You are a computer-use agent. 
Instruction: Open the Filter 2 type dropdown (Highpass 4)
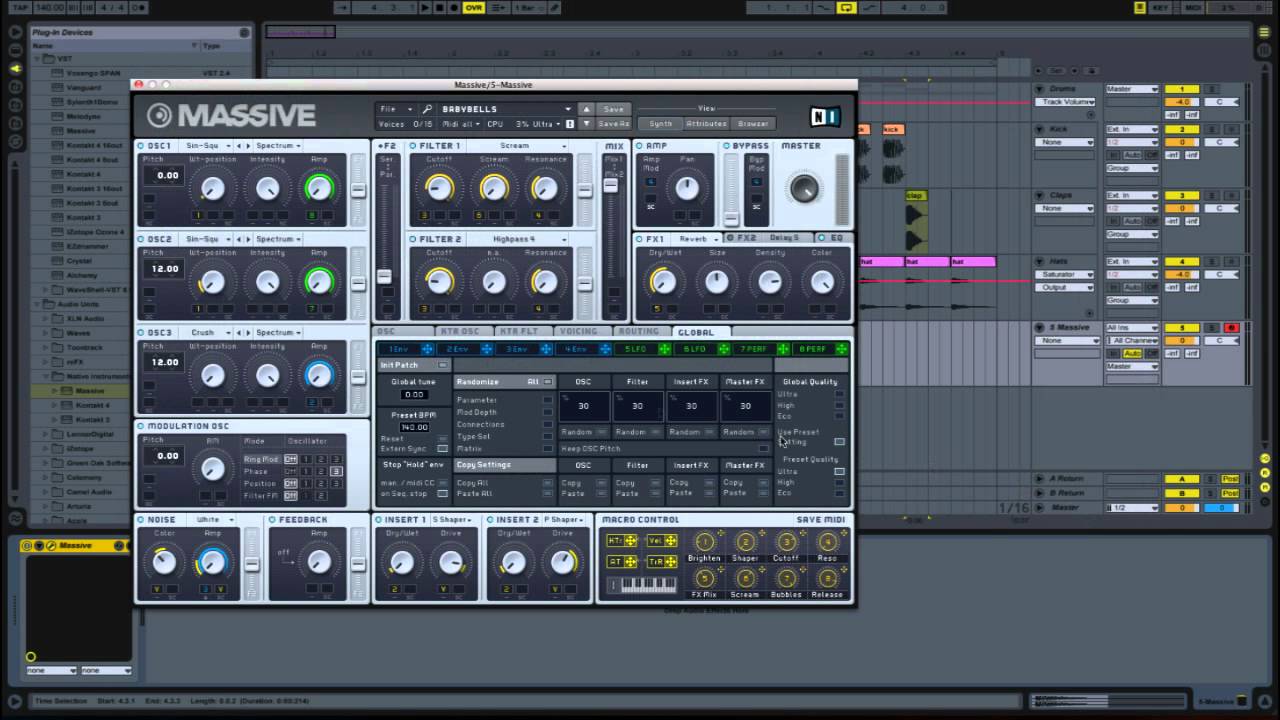[518, 240]
